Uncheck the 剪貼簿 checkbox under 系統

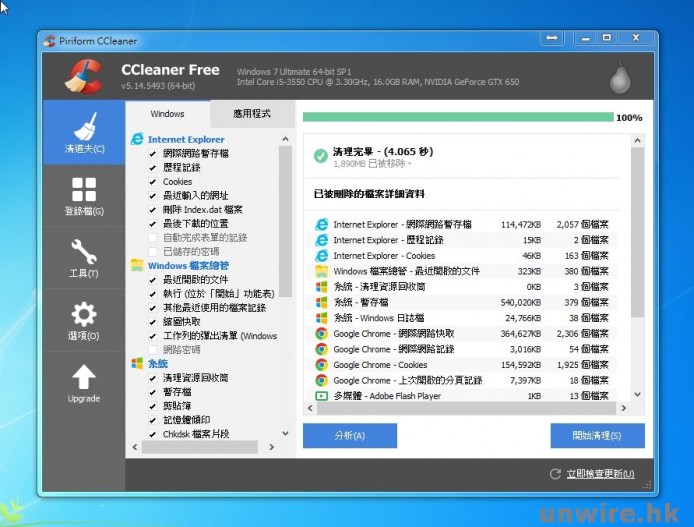coord(151,406)
